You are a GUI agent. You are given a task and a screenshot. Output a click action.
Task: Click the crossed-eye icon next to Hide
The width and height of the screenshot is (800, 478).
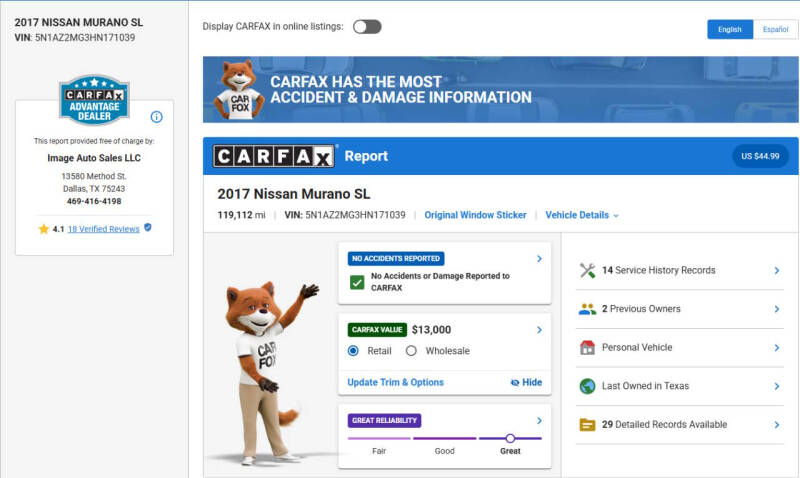(x=515, y=383)
